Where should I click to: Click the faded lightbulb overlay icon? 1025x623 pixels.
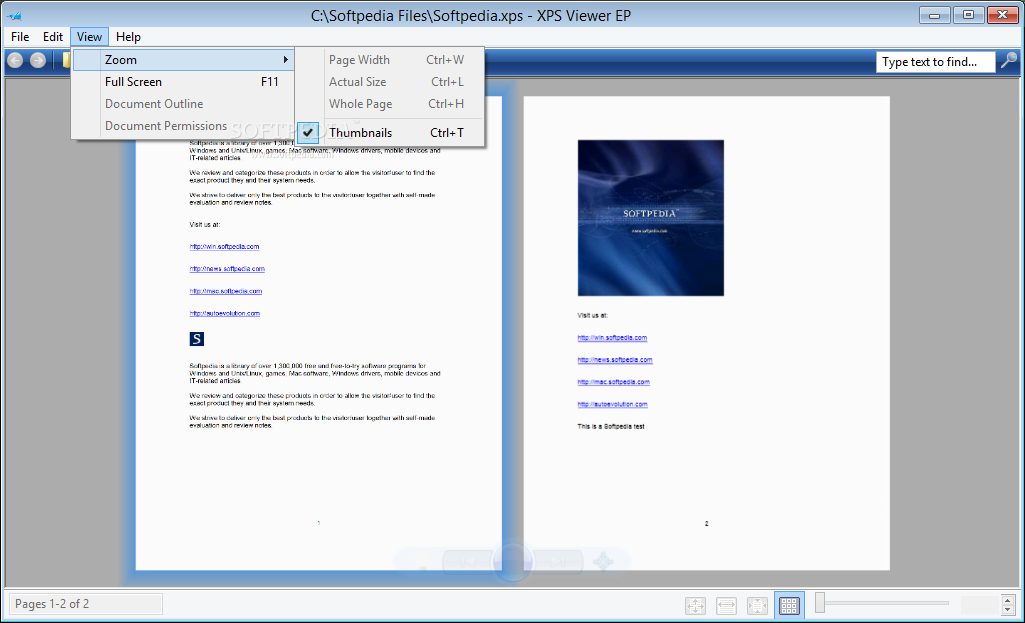tap(422, 561)
